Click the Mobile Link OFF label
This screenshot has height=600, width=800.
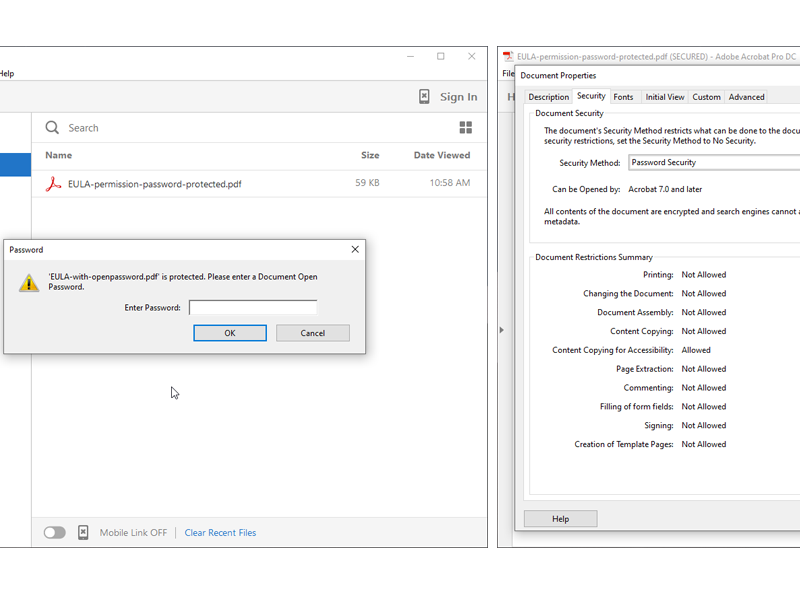[133, 532]
